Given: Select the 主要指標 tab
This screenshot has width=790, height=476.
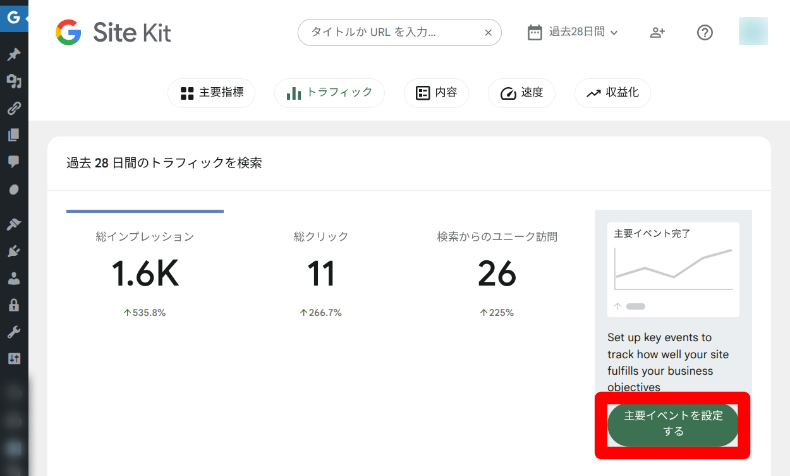Looking at the screenshot, I should 212,93.
